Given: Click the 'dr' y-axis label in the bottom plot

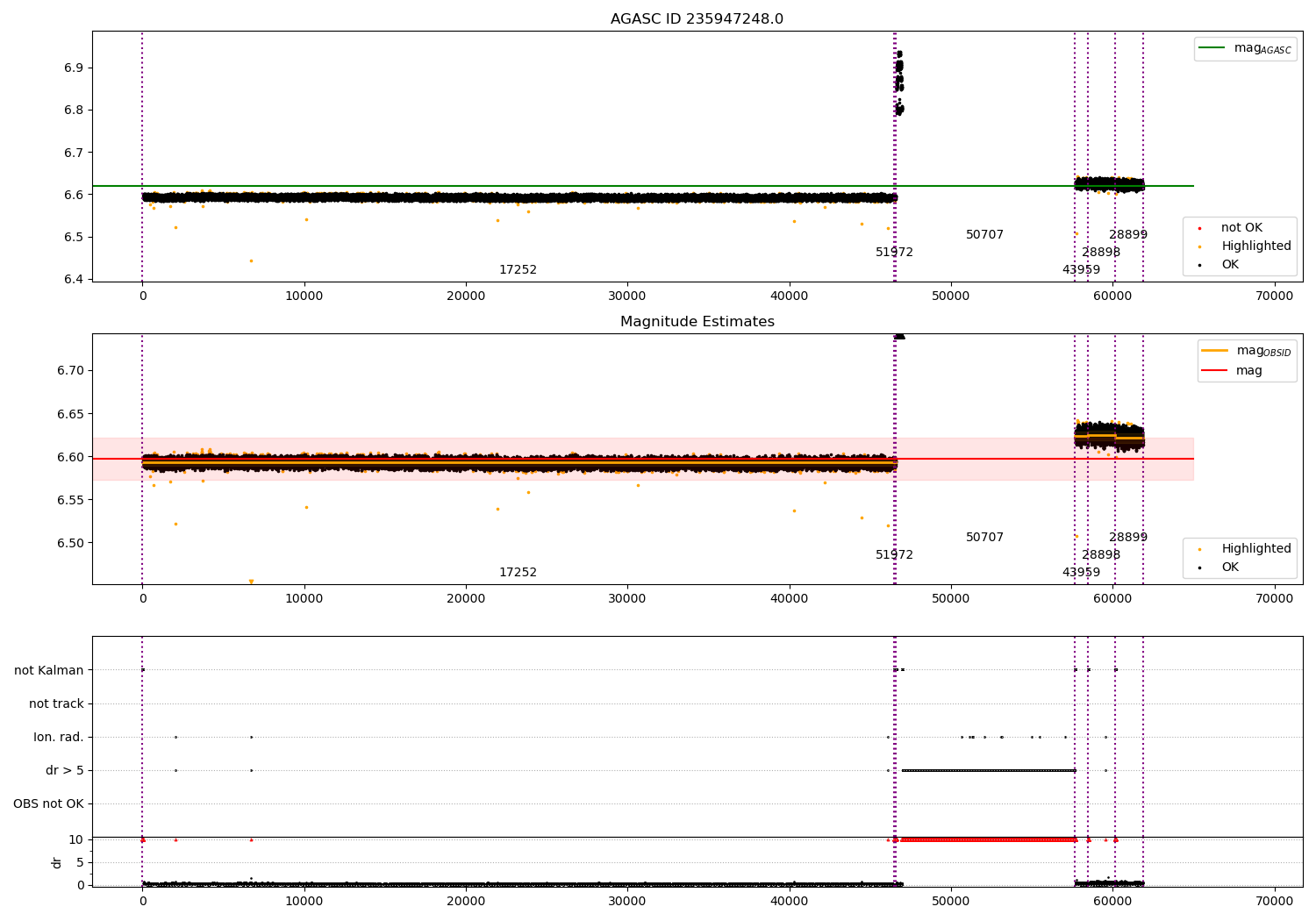Looking at the screenshot, I should (57, 862).
